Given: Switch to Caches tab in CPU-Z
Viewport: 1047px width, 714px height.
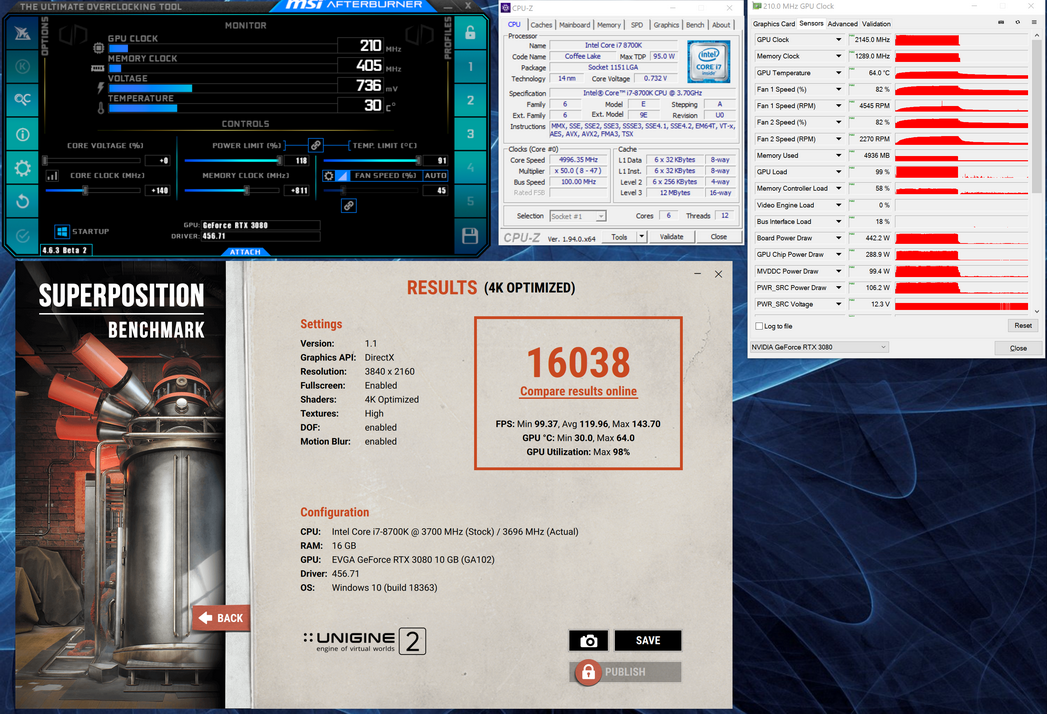Looking at the screenshot, I should pos(542,25).
